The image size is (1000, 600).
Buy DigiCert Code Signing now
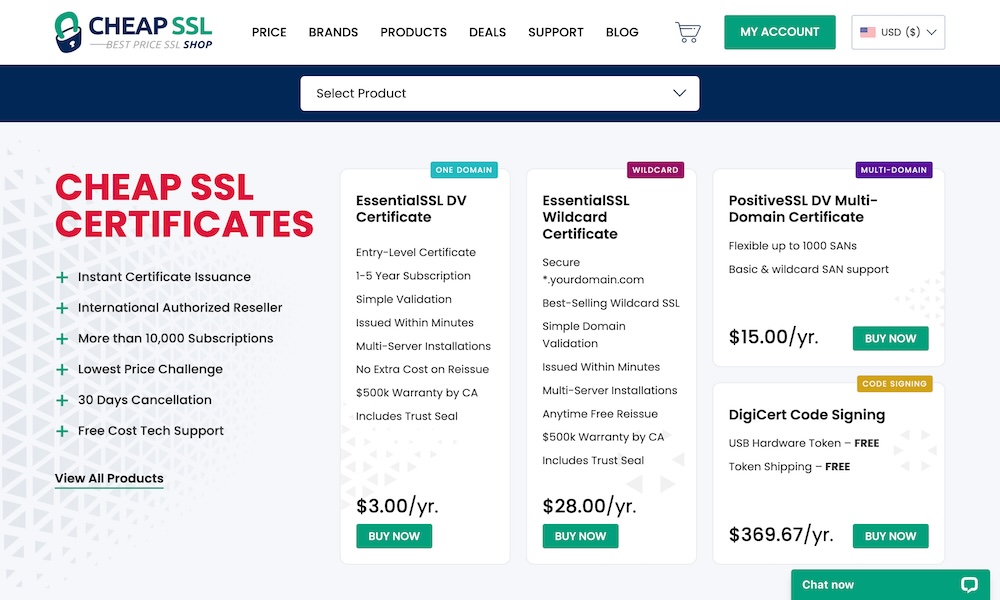click(x=890, y=536)
